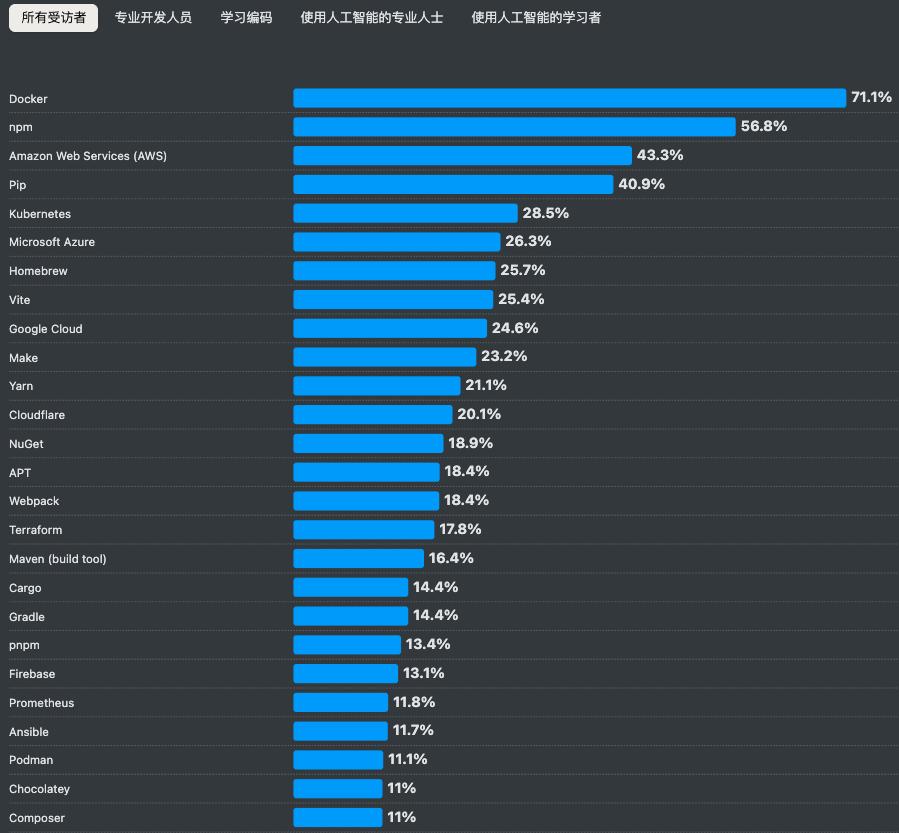Click the Terraform row label
The image size is (899, 833).
37,530
